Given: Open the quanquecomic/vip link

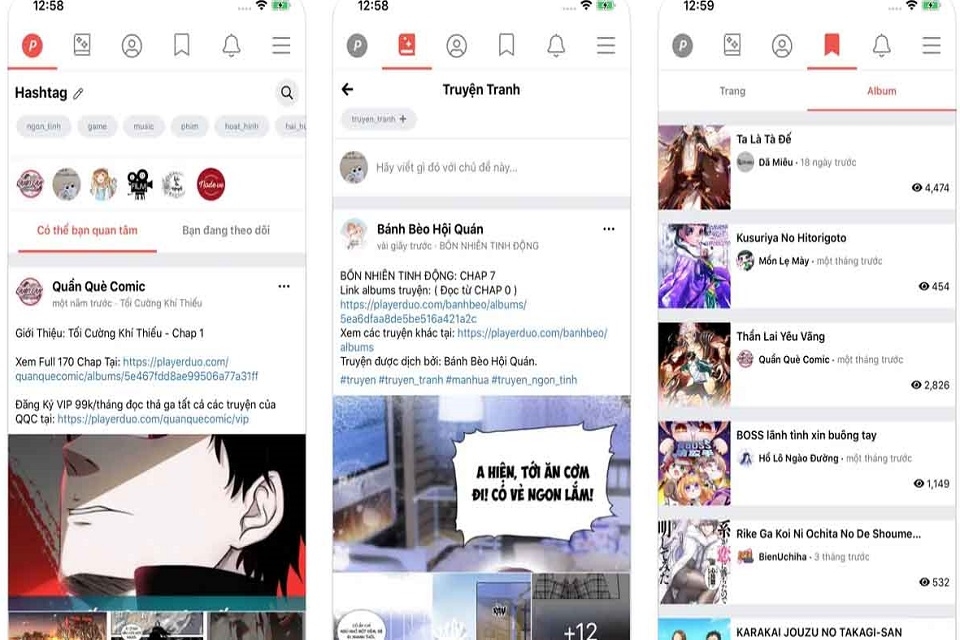Looking at the screenshot, I should (153, 419).
